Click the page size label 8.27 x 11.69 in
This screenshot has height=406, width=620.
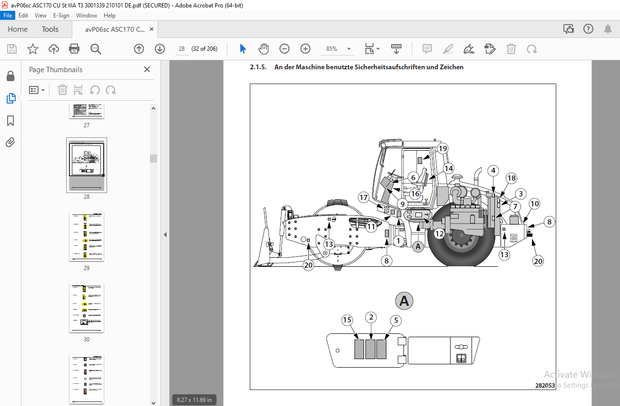point(194,400)
